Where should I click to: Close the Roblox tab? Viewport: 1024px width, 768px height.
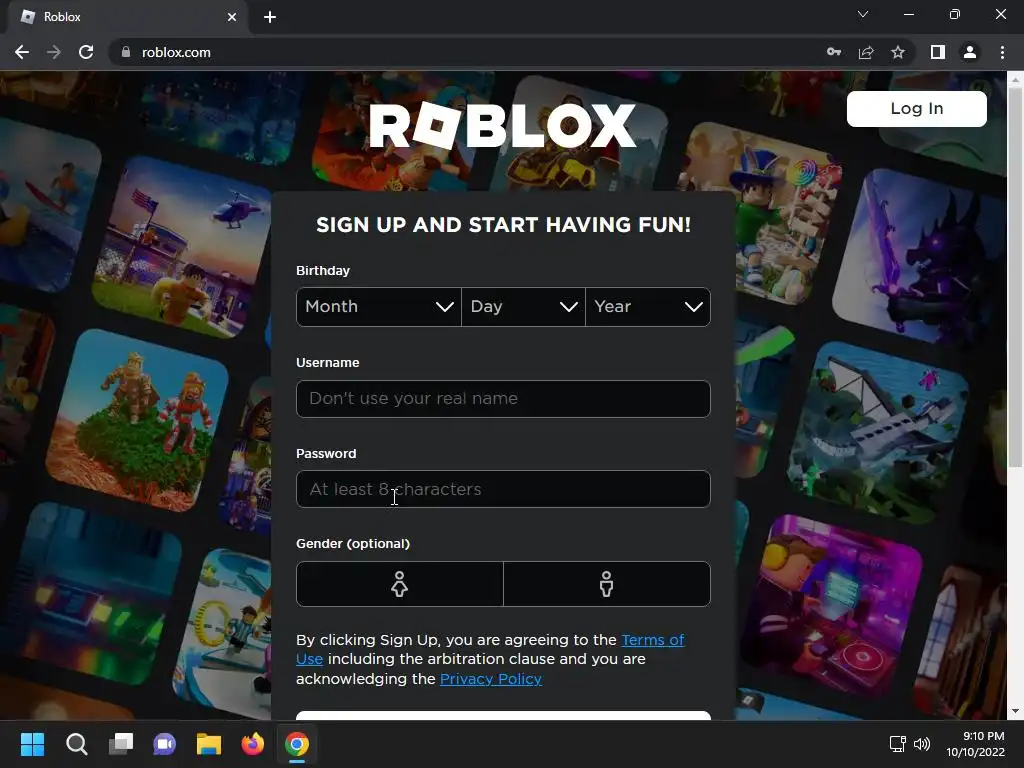[232, 17]
